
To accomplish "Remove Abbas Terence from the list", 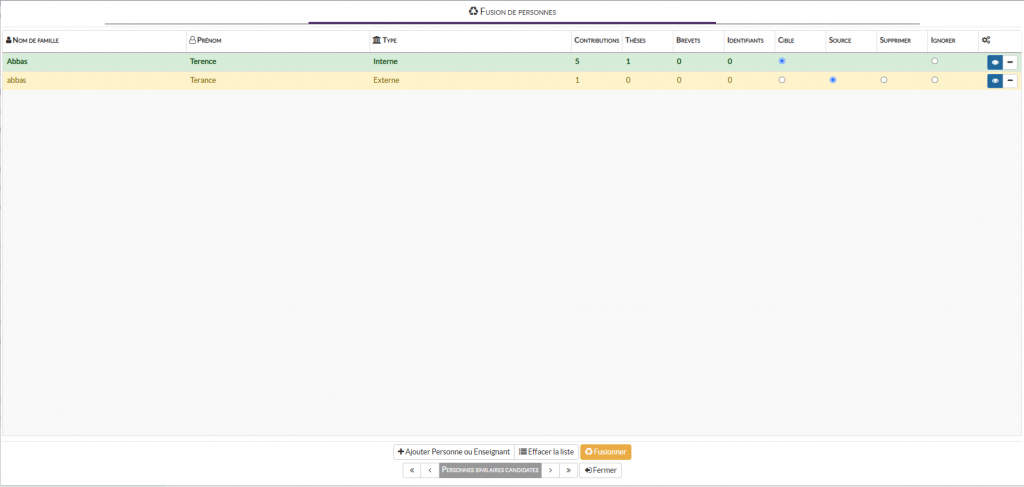I will 1010,62.
